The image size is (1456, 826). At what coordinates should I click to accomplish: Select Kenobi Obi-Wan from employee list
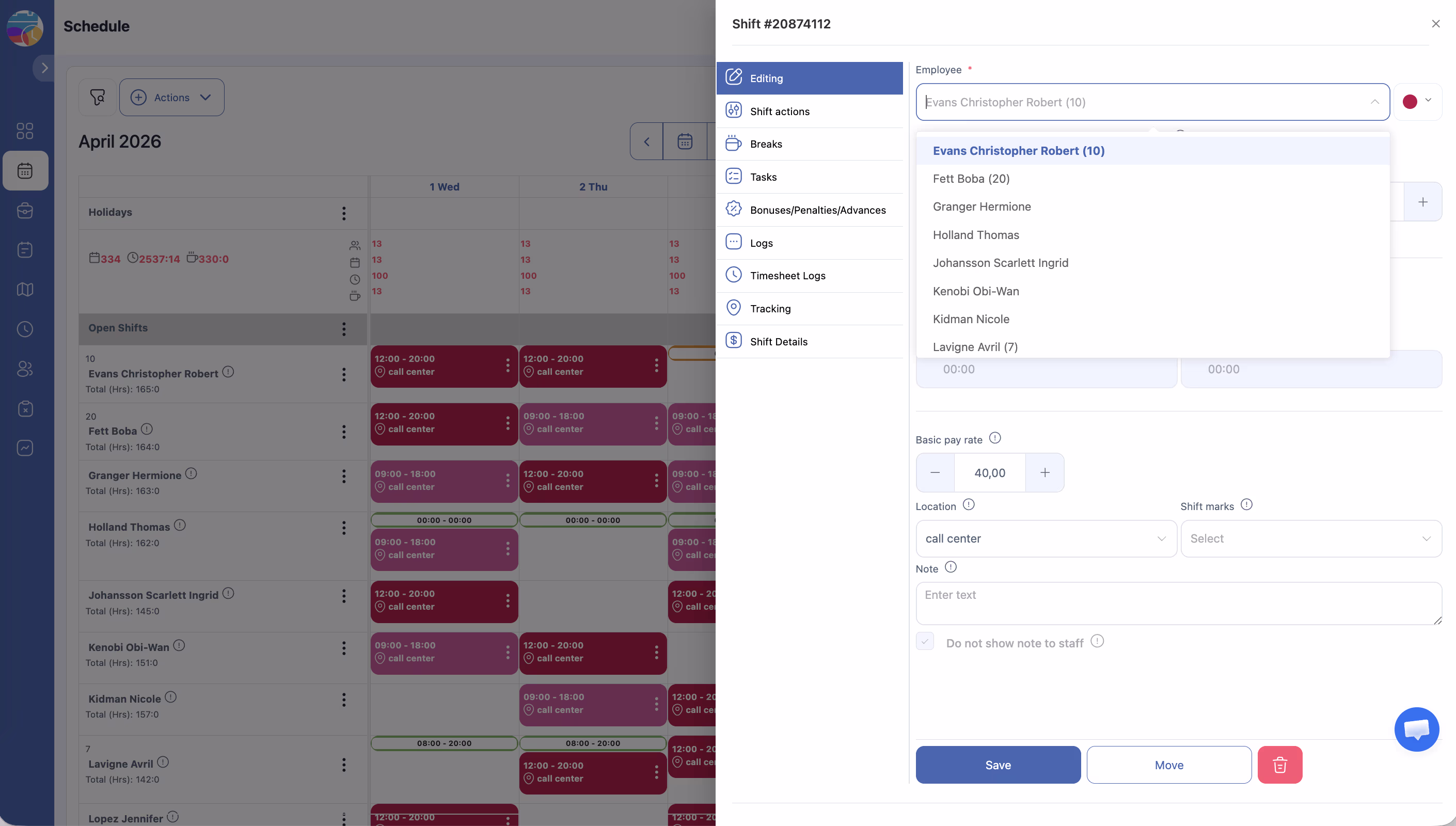pyautogui.click(x=976, y=291)
